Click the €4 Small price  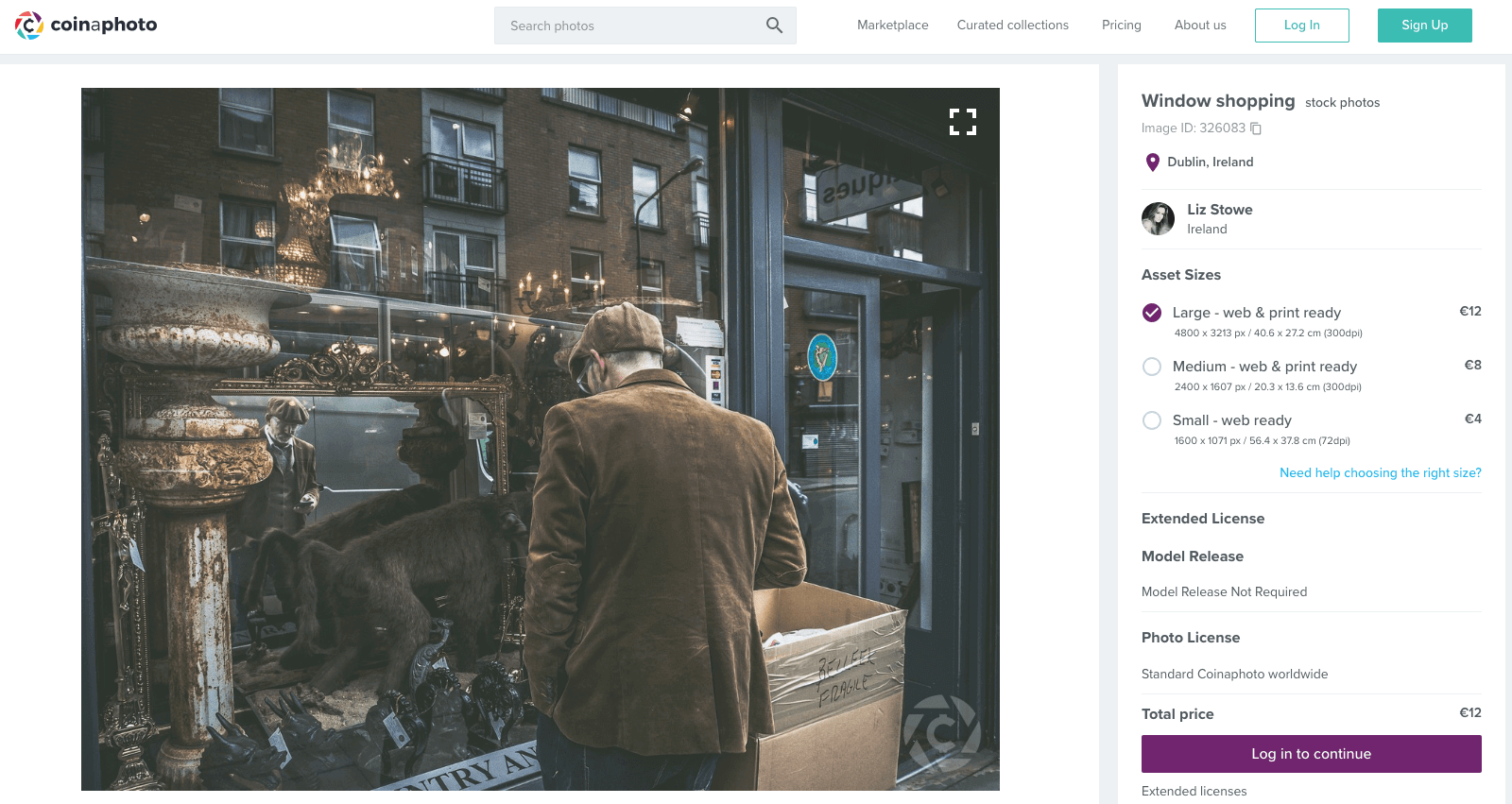1472,419
